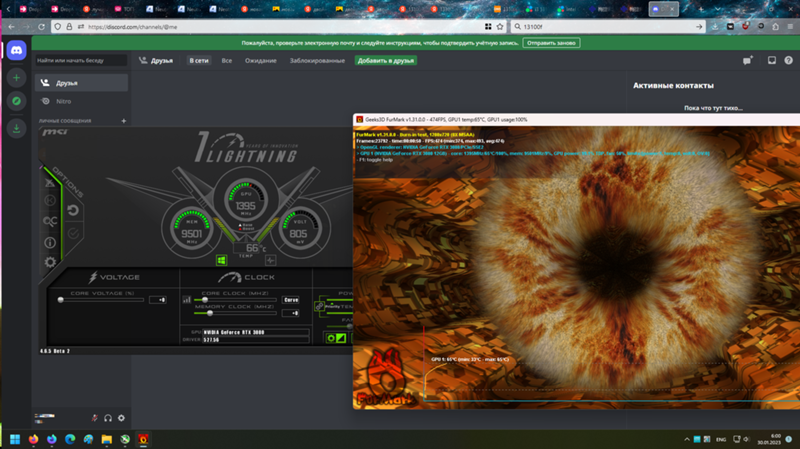
Task: Toggle Discord headphones deafen
Action: click(108, 418)
